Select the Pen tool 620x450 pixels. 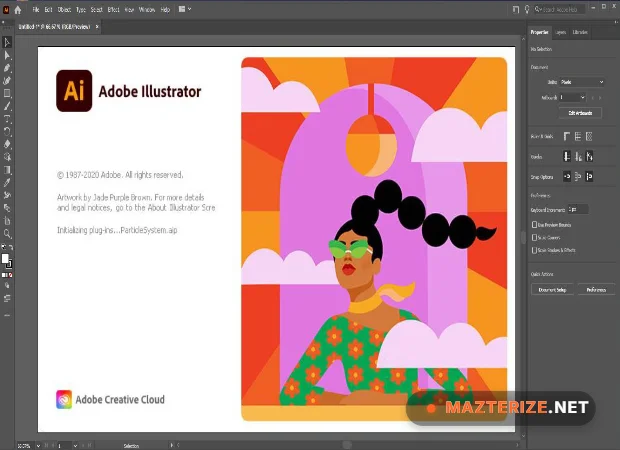7,68
